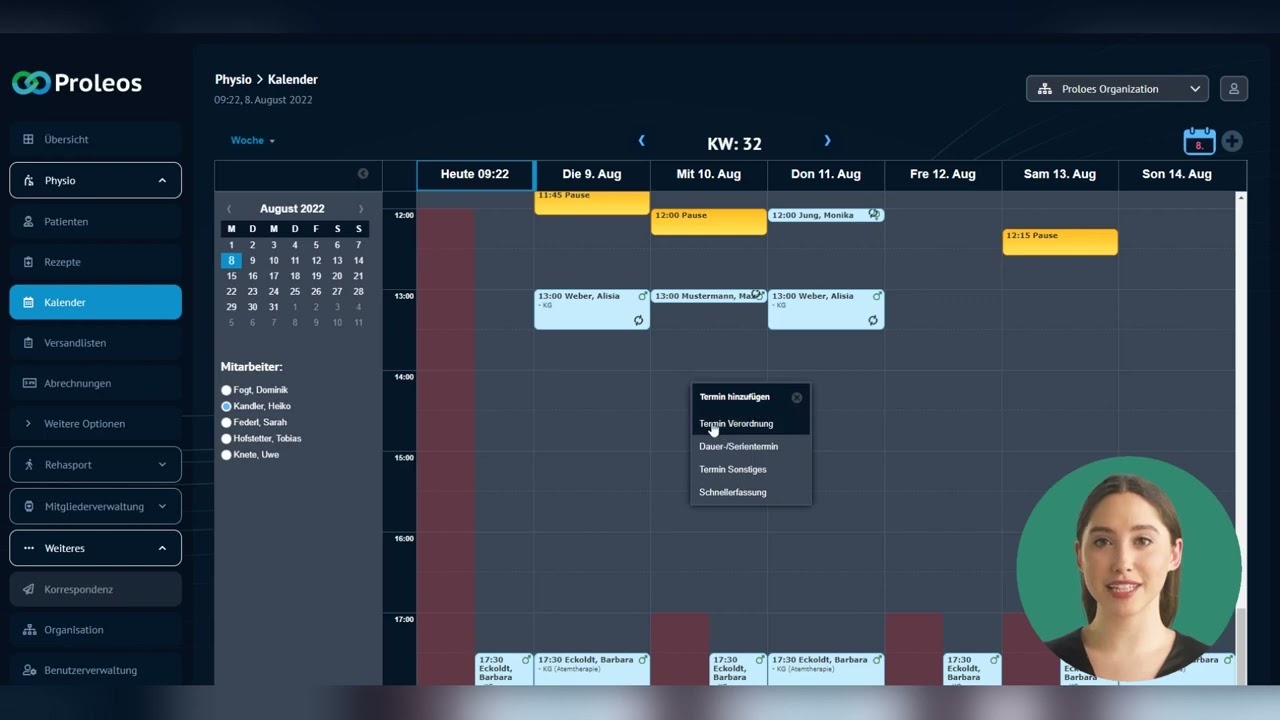Viewport: 1280px width, 720px height.
Task: Choose Termin Verordnung from popup
Action: point(750,424)
